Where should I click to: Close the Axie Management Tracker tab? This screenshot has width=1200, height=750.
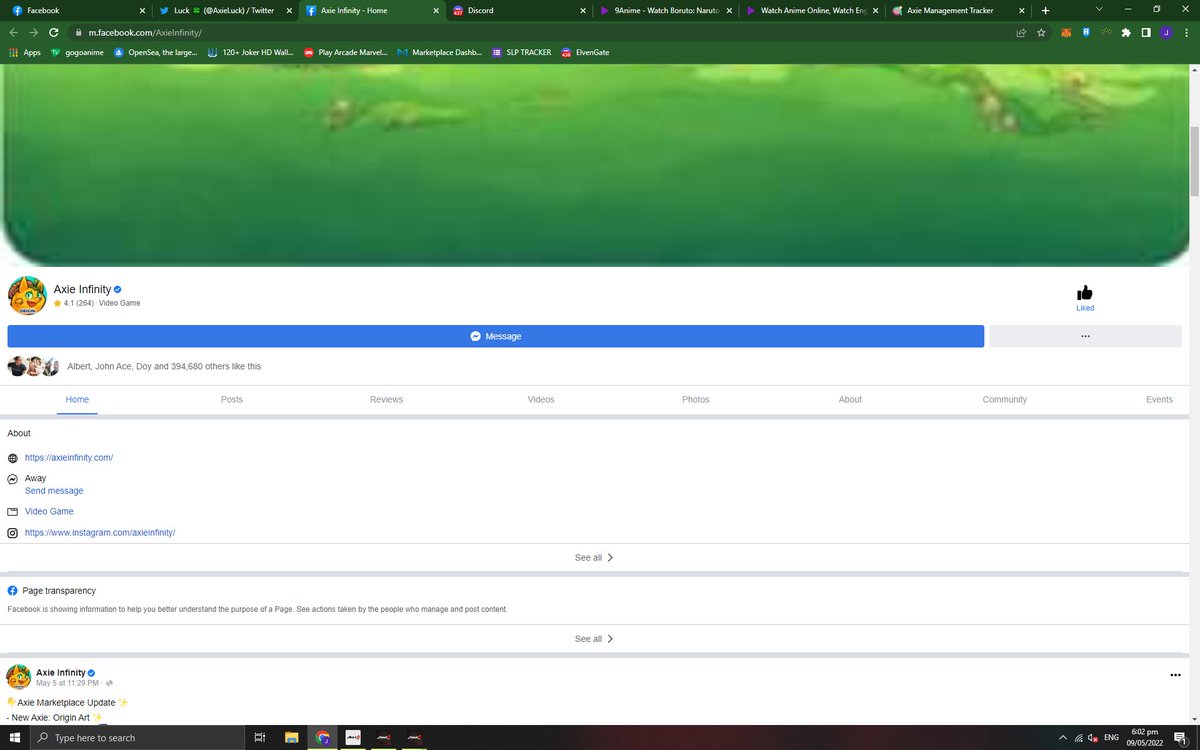1020,10
